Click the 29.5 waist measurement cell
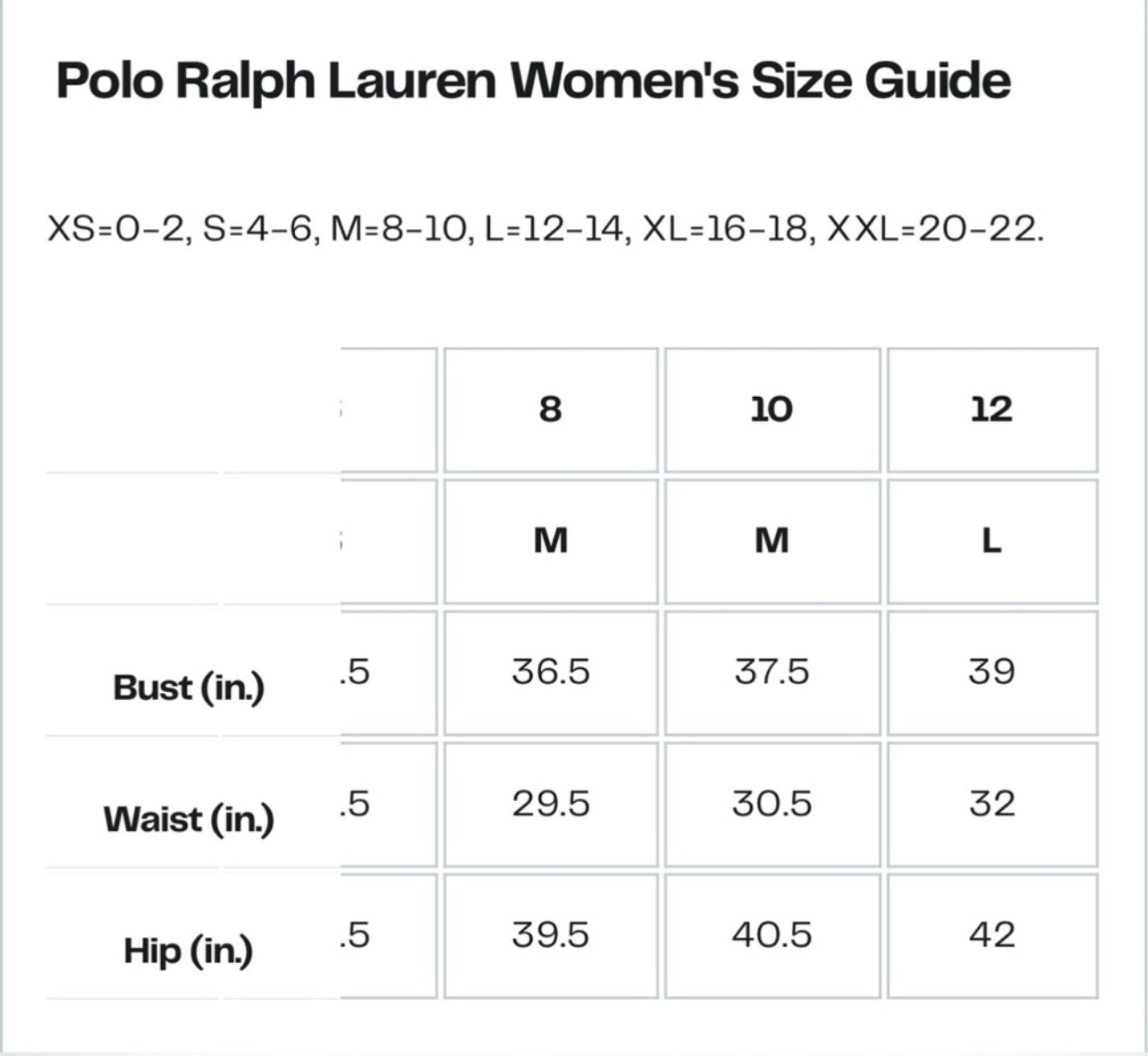The height and width of the screenshot is (1056, 1148). tap(551, 804)
